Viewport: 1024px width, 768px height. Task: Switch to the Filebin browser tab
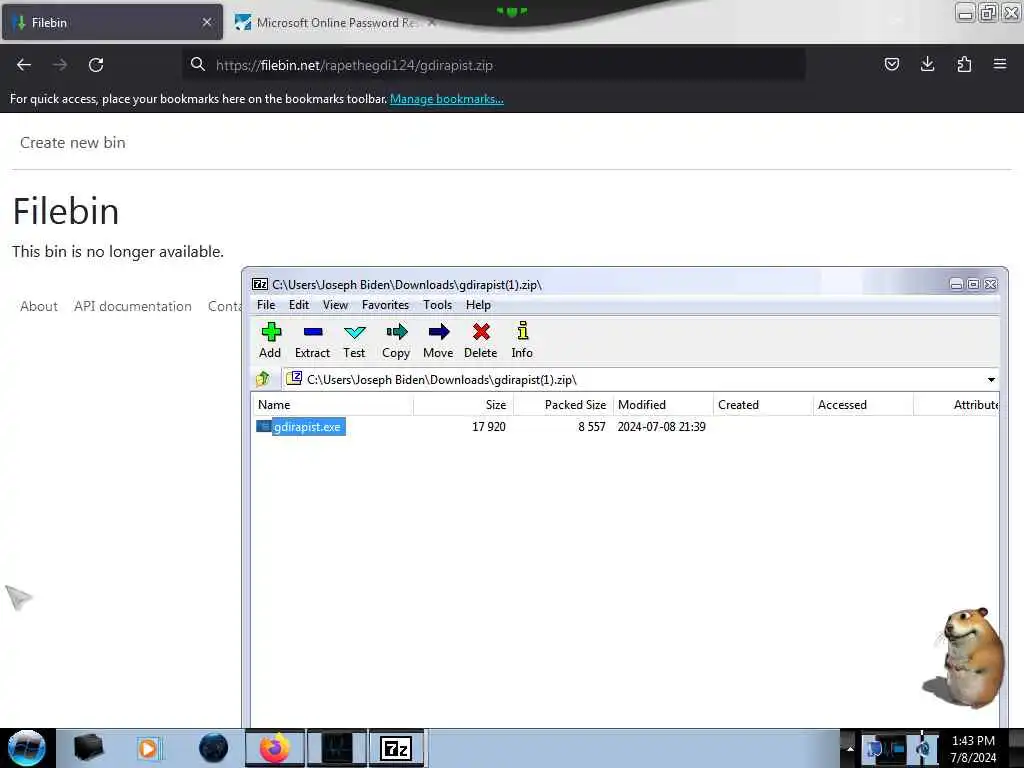[x=112, y=22]
